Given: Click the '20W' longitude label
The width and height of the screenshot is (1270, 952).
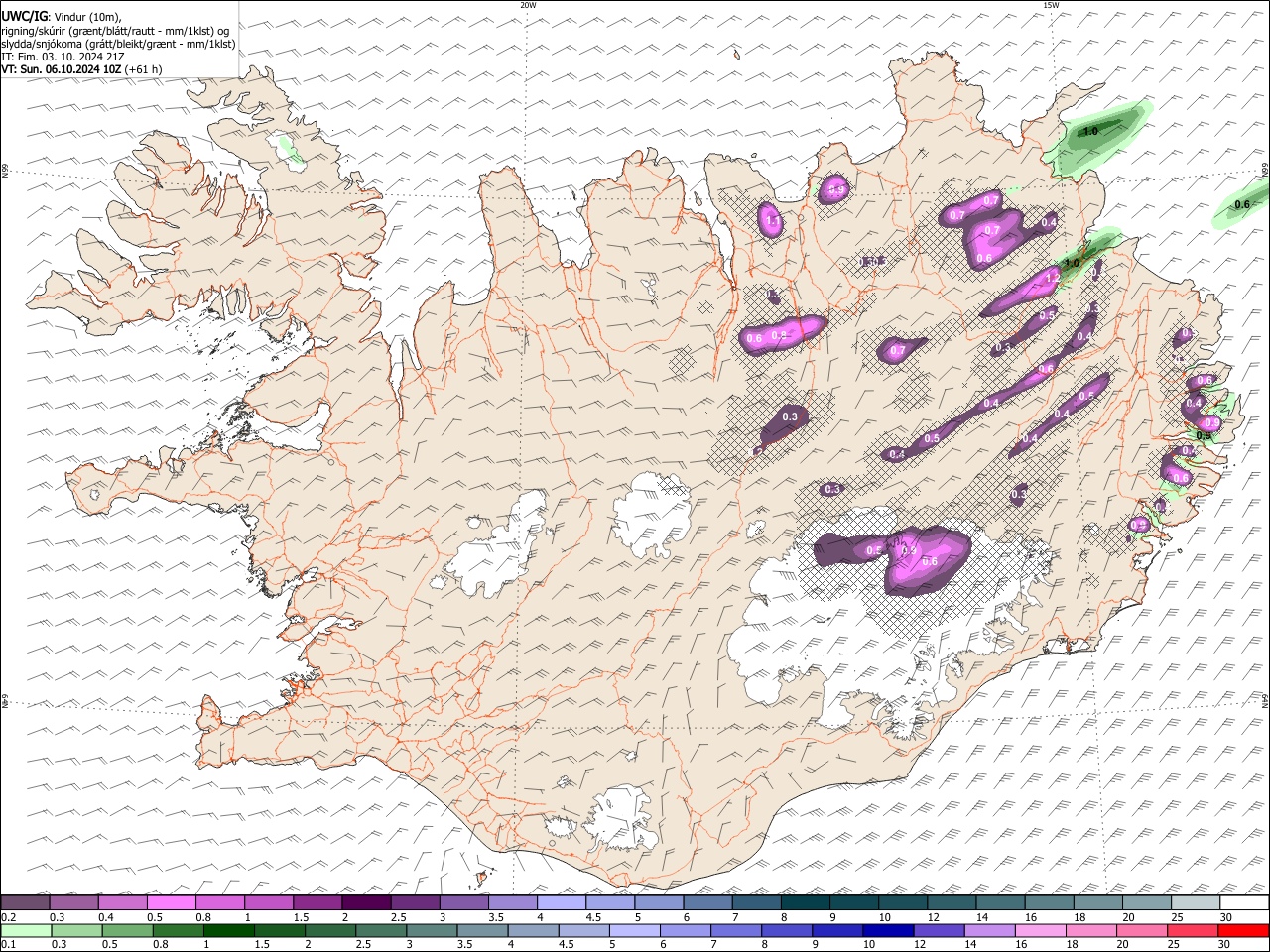Looking at the screenshot, I should coord(528,5).
